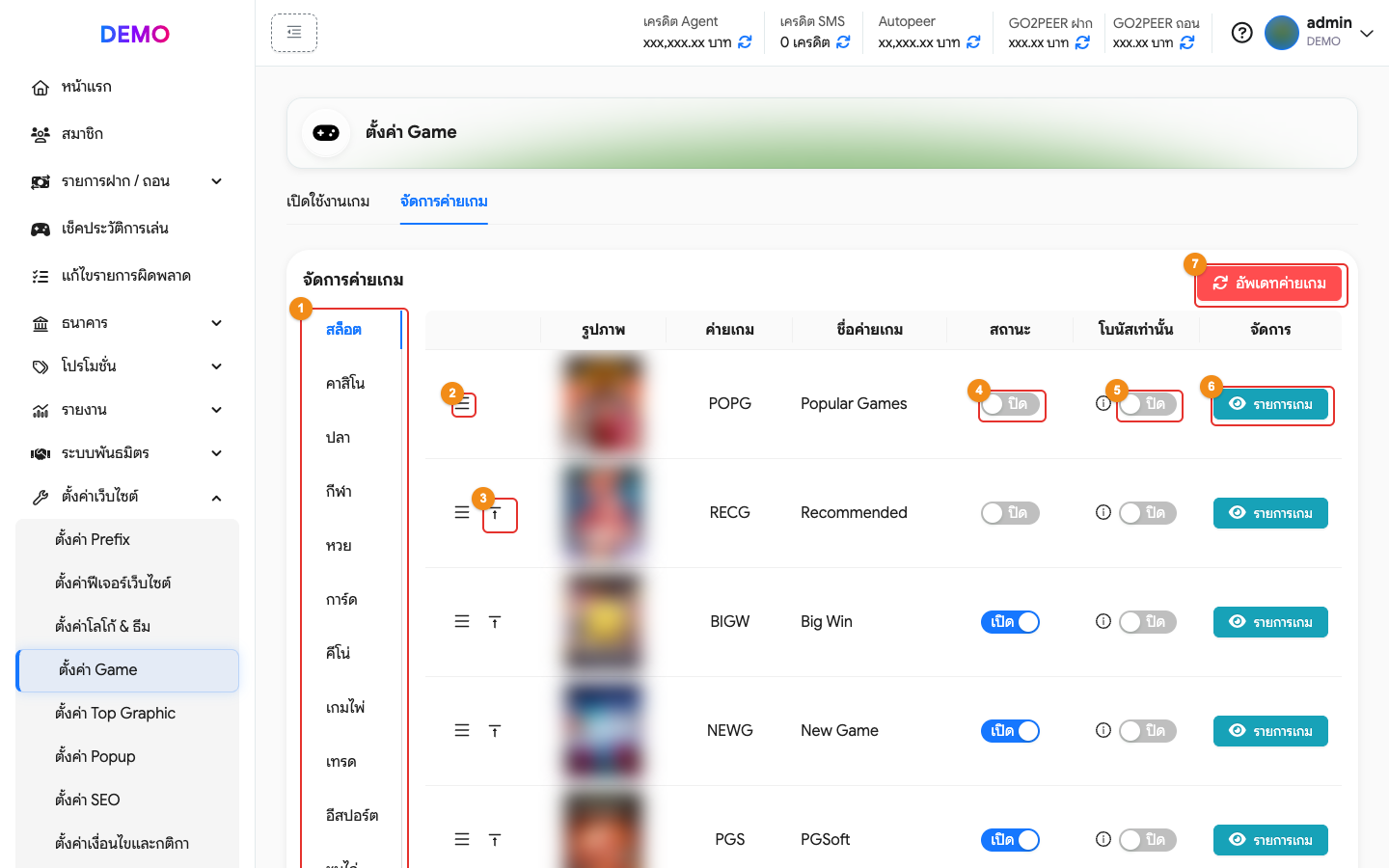Viewport: 1389px width, 868px height.
Task: Collapse the sidebar menu toggle button
Action: 294,33
